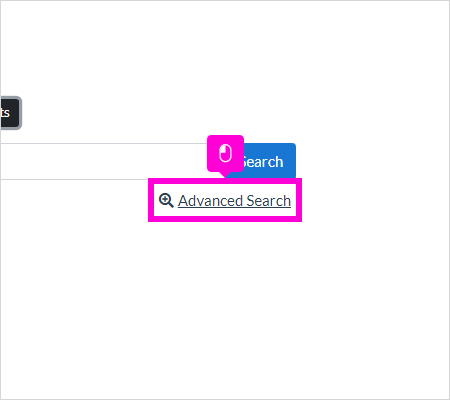Activate the partially visible dark 'ts' button
The image size is (450, 400).
point(10,113)
